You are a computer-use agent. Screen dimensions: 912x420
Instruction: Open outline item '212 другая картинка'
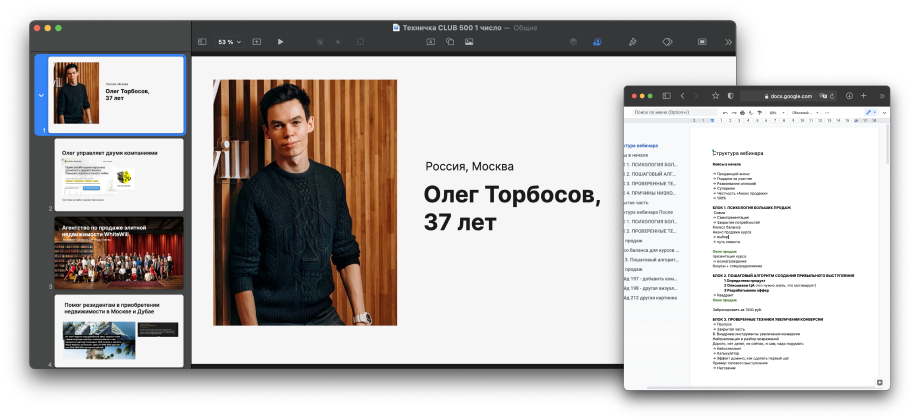[x=651, y=297]
